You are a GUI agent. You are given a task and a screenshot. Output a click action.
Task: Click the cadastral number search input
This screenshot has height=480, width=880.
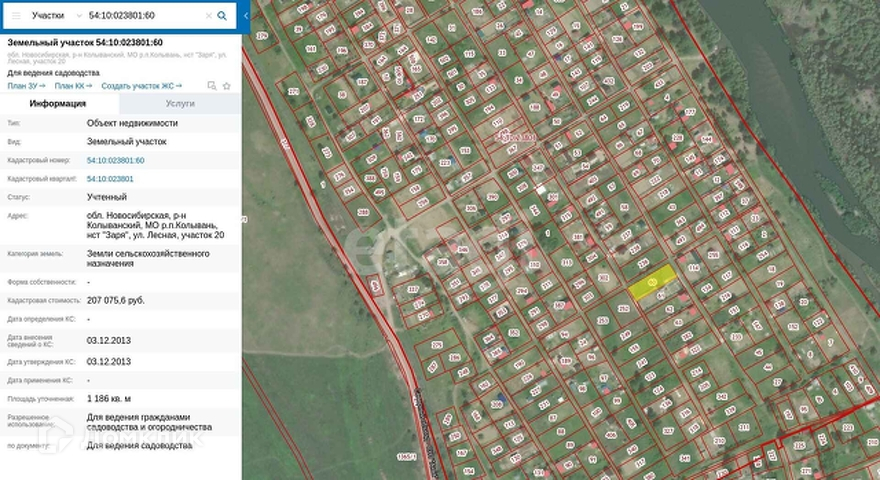(145, 16)
